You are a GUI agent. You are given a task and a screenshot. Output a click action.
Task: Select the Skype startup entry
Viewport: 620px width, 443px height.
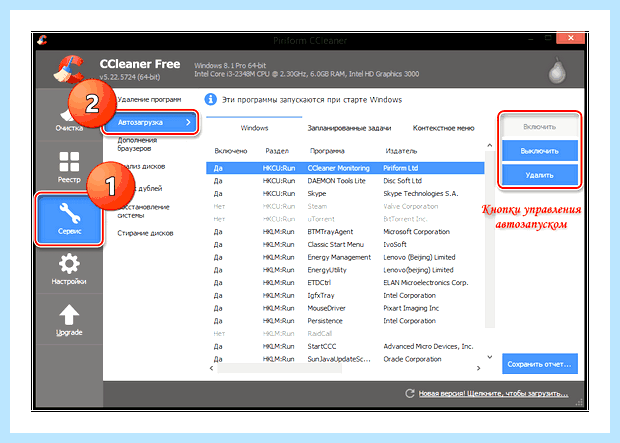pyautogui.click(x=345, y=193)
